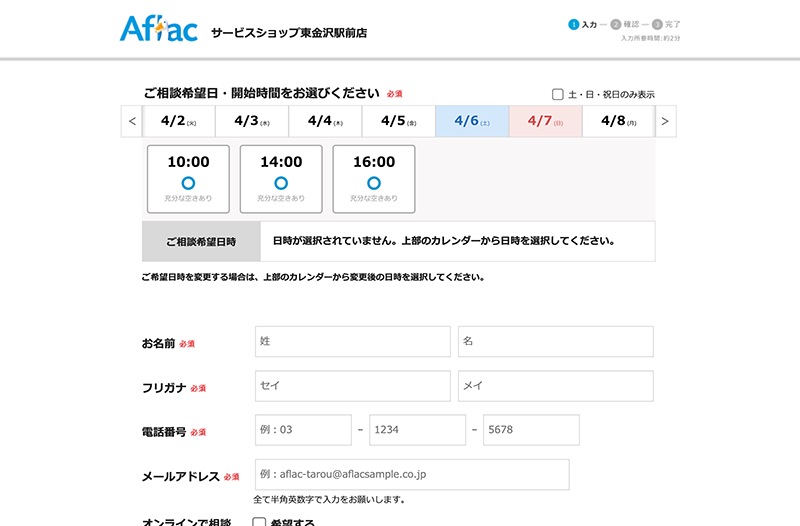
Task: Click the first name (名) field
Action: click(x=555, y=341)
